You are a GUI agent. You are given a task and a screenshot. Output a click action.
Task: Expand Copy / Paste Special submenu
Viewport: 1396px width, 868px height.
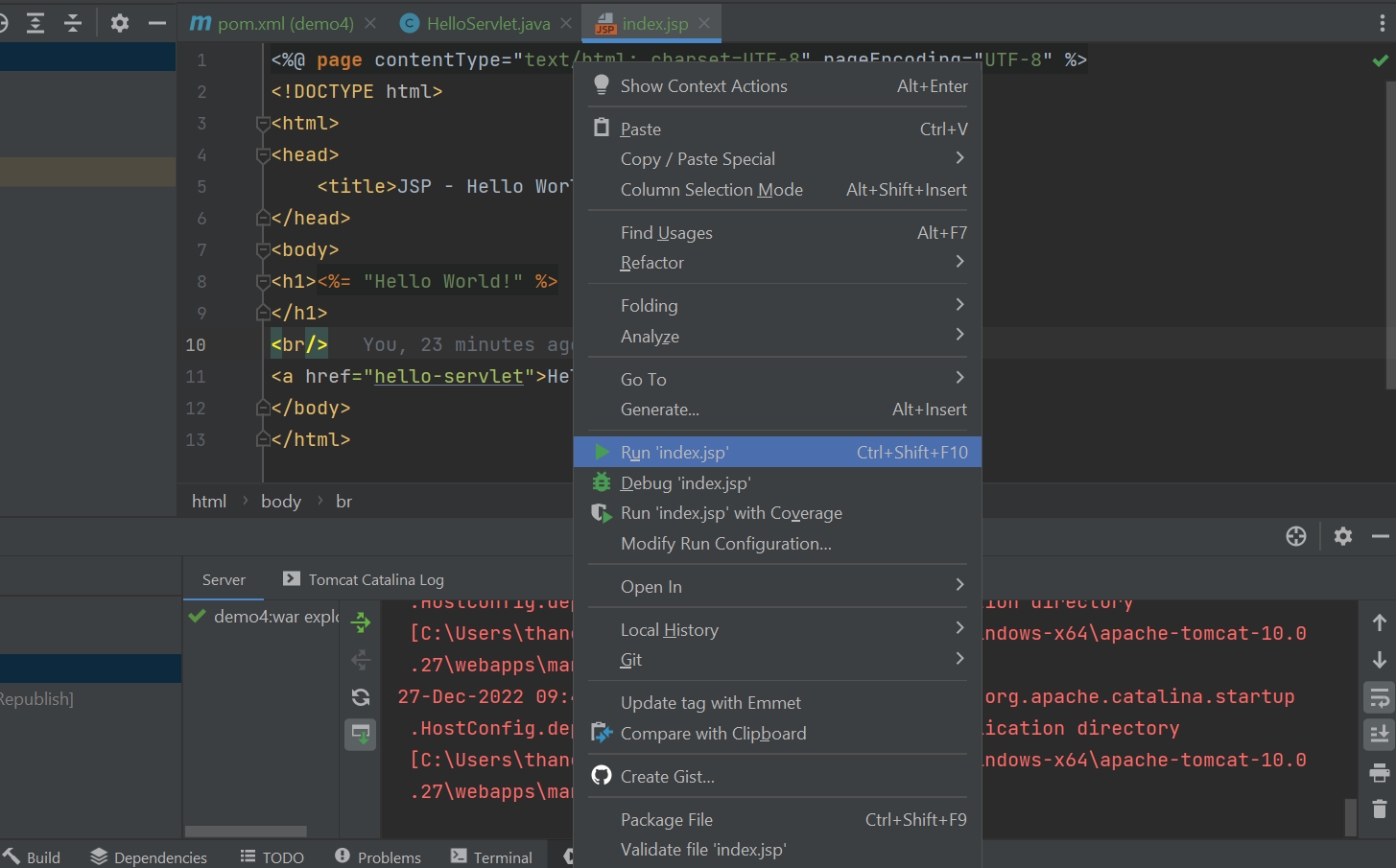coord(777,159)
